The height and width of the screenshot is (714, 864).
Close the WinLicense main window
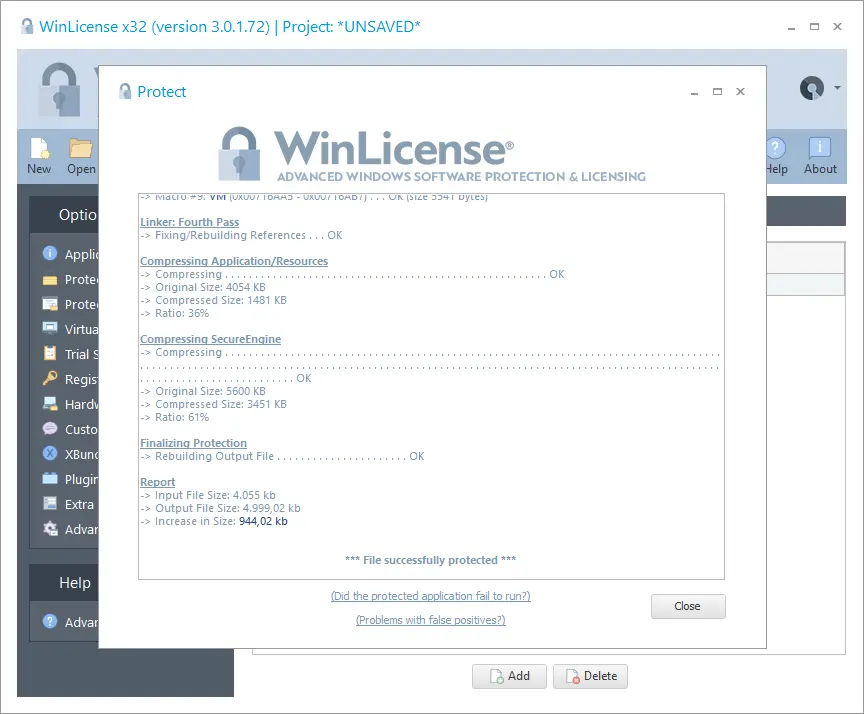(x=838, y=26)
